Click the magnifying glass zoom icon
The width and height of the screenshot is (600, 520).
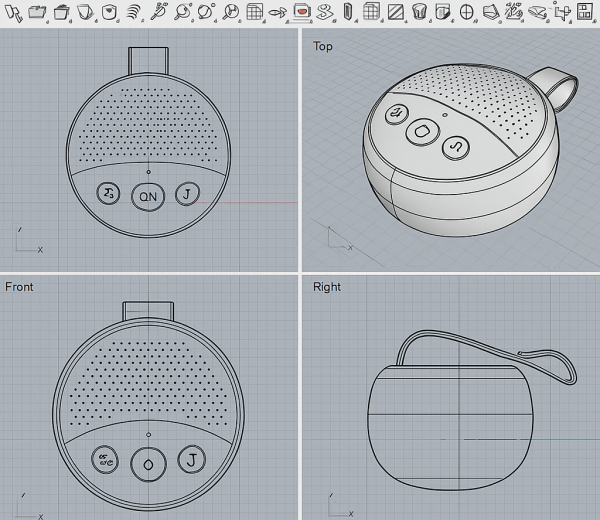pos(182,12)
